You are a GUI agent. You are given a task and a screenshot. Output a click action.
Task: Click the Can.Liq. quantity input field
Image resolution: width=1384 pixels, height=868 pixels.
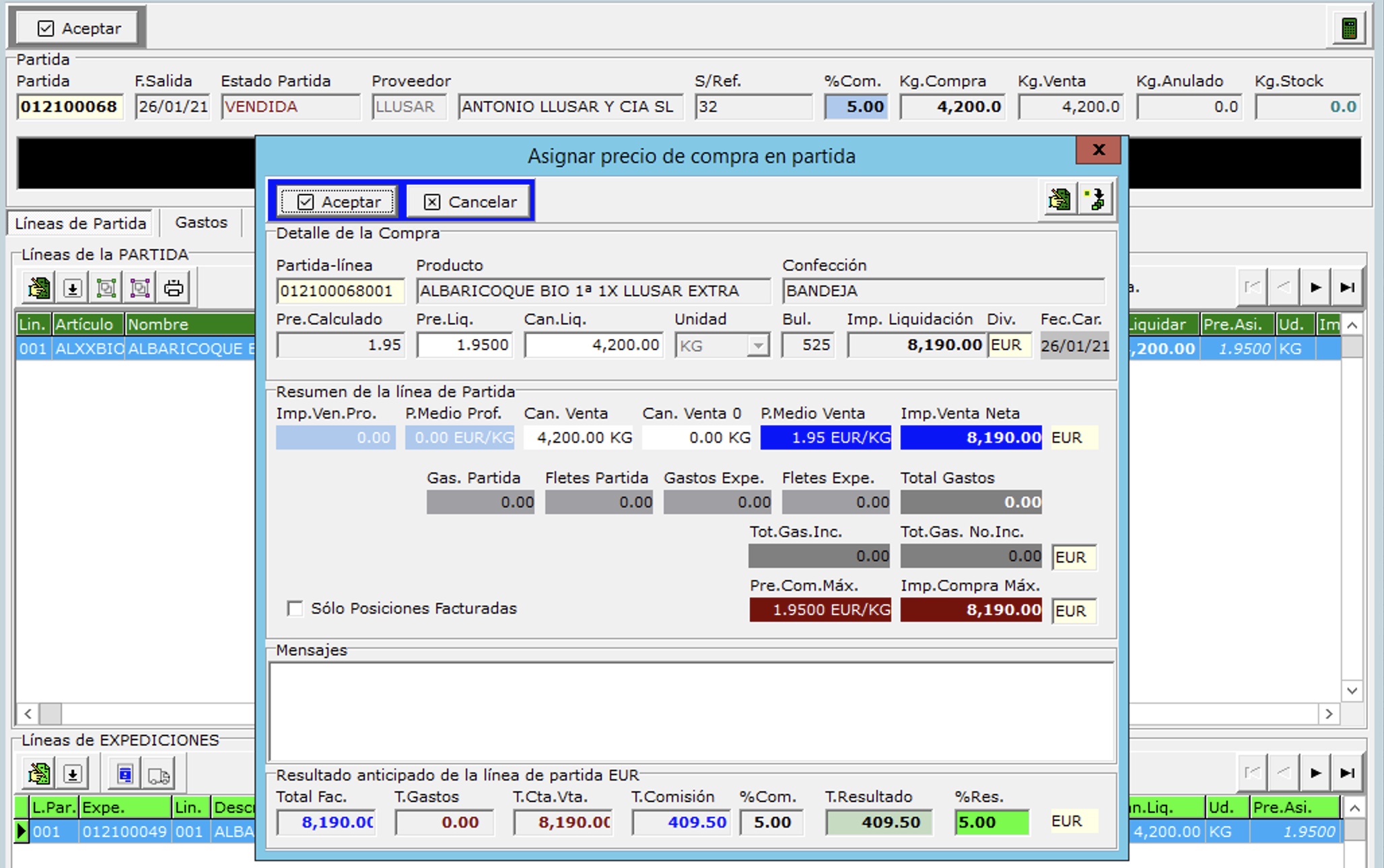pos(593,345)
